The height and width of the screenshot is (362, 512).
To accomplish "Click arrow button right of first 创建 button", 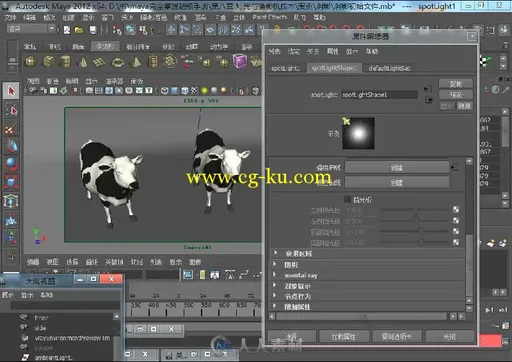I will click(454, 167).
